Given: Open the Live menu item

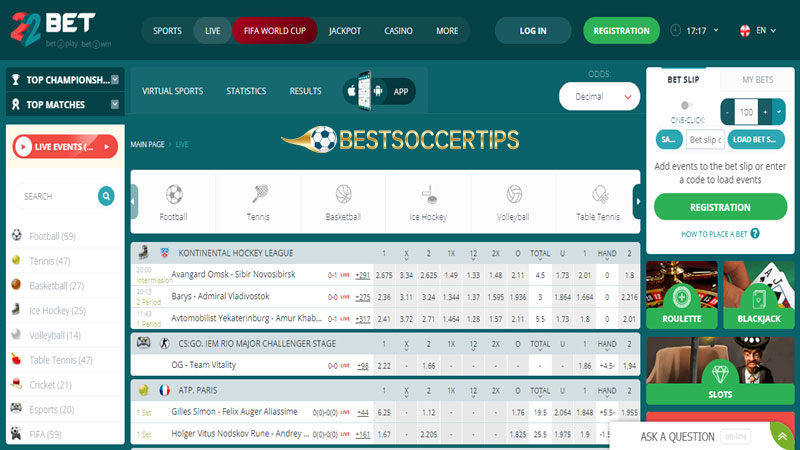Looking at the screenshot, I should coord(213,31).
